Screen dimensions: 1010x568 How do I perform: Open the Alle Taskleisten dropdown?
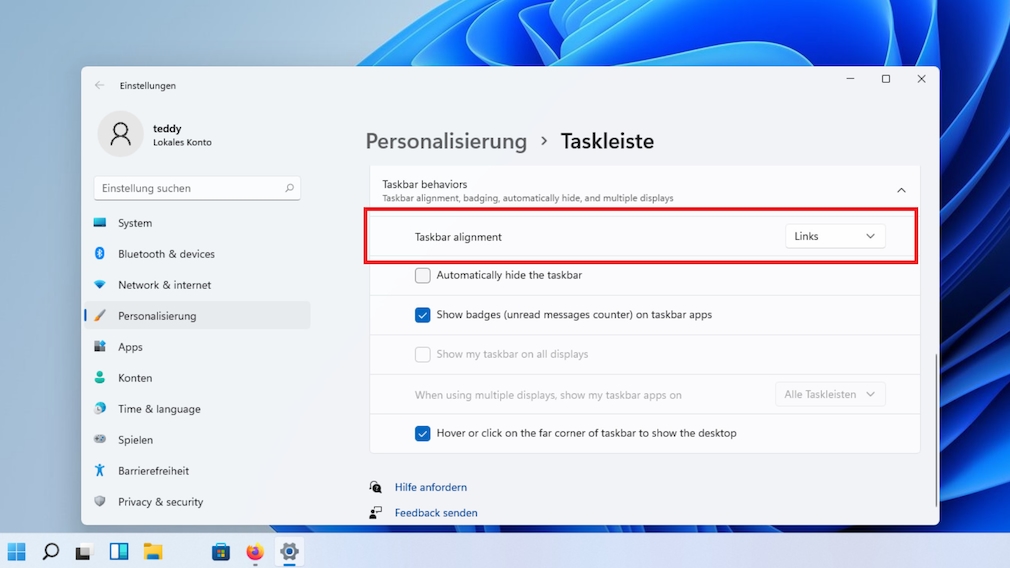tap(830, 394)
